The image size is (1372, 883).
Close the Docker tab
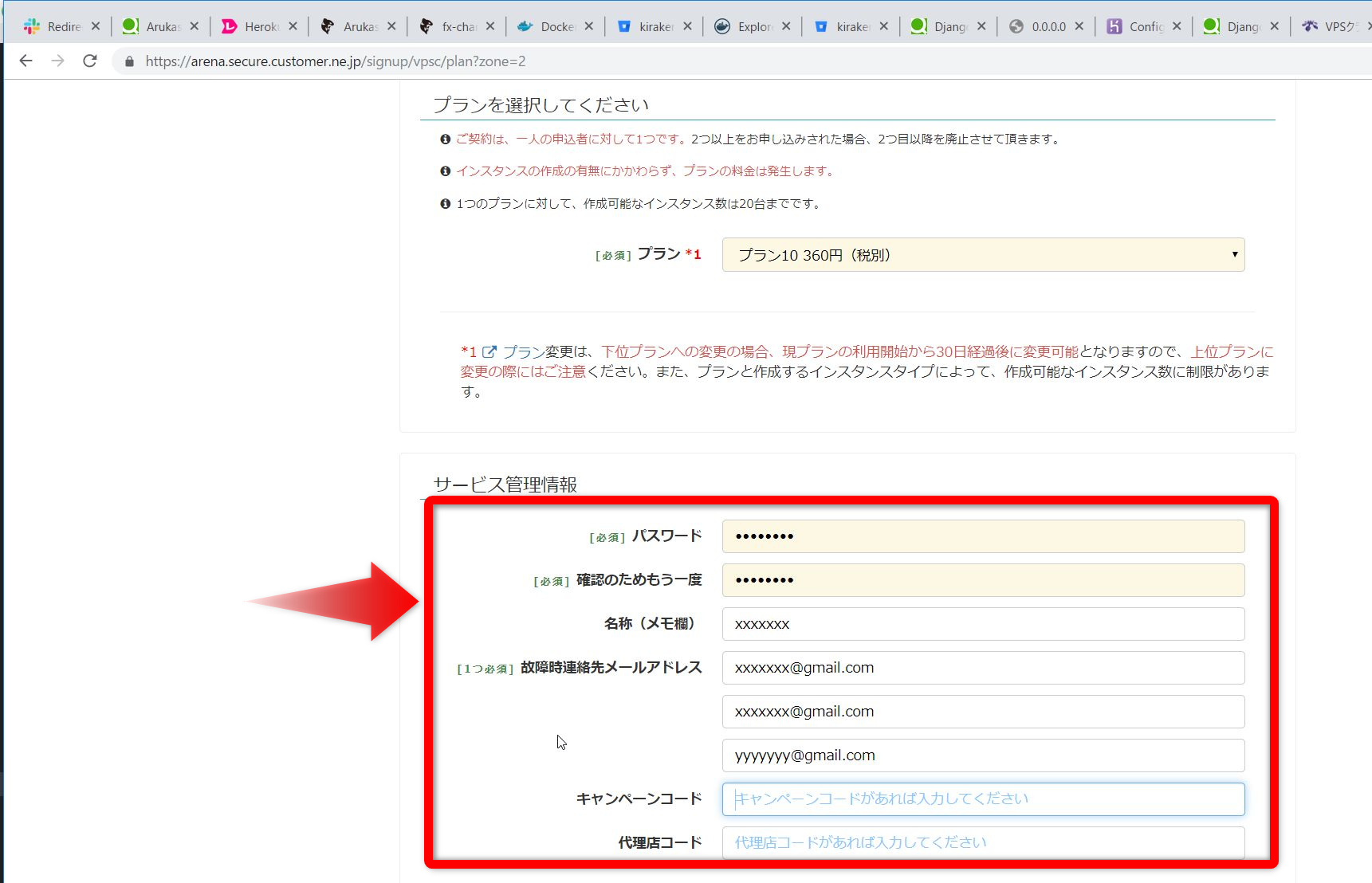pyautogui.click(x=590, y=25)
